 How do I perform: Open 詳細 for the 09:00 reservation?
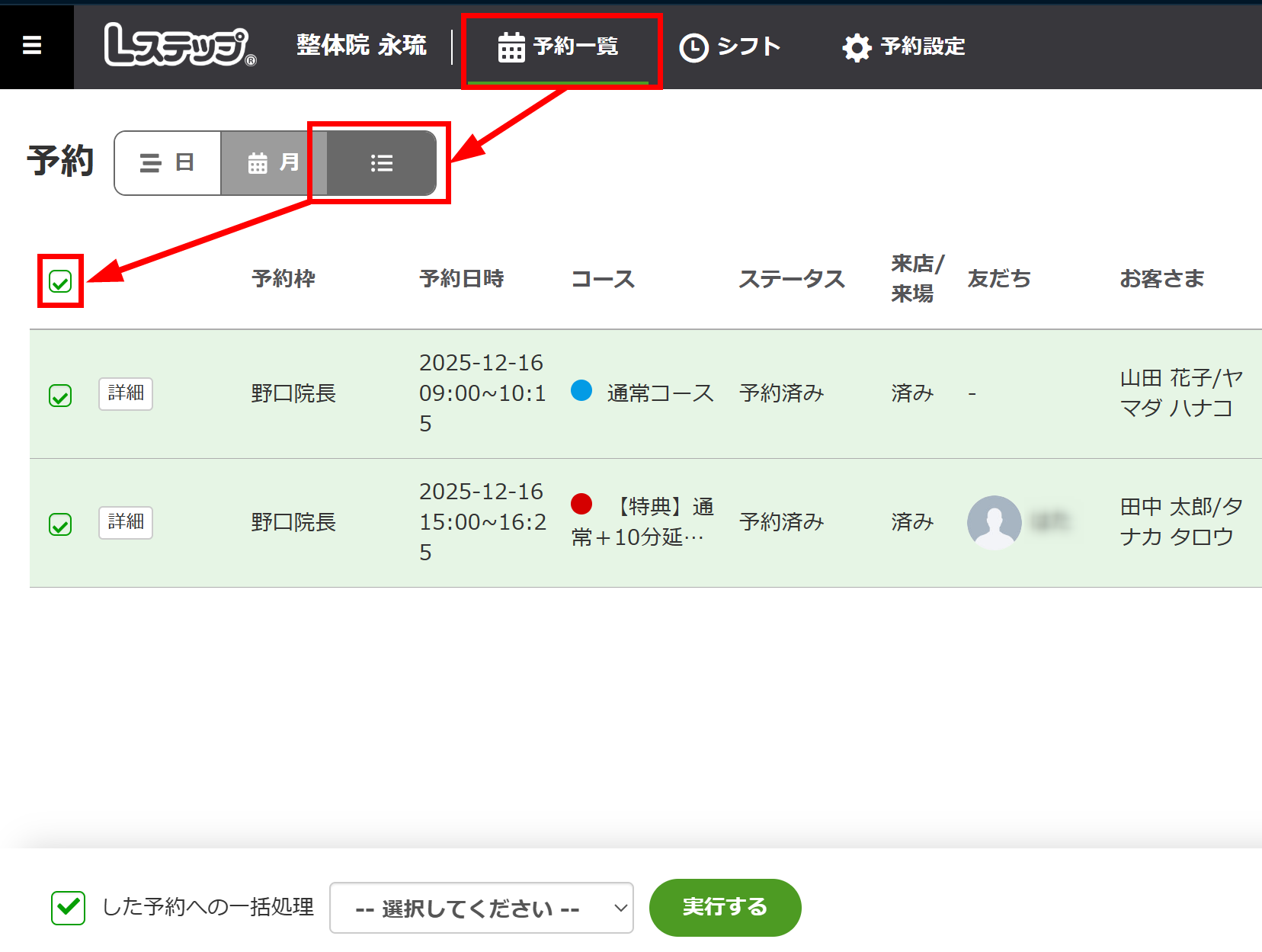coord(125,394)
